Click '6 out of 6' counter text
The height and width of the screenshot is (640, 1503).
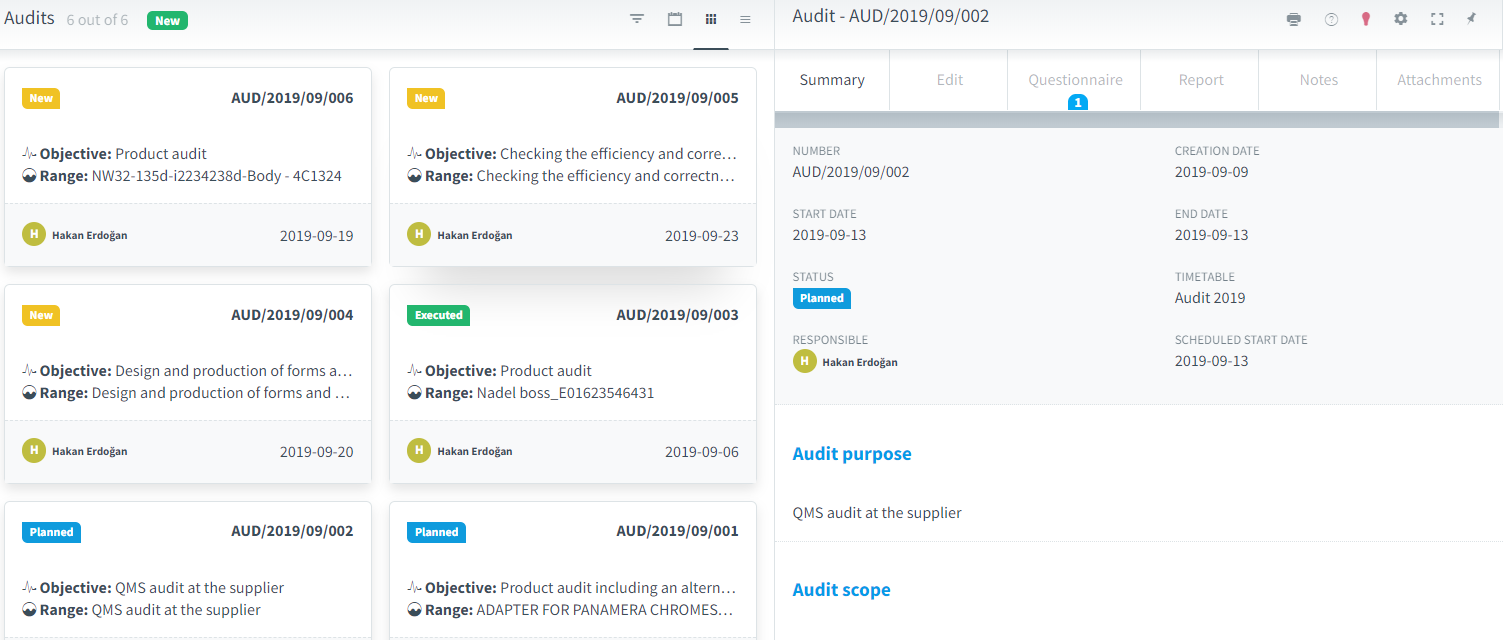click(x=97, y=20)
